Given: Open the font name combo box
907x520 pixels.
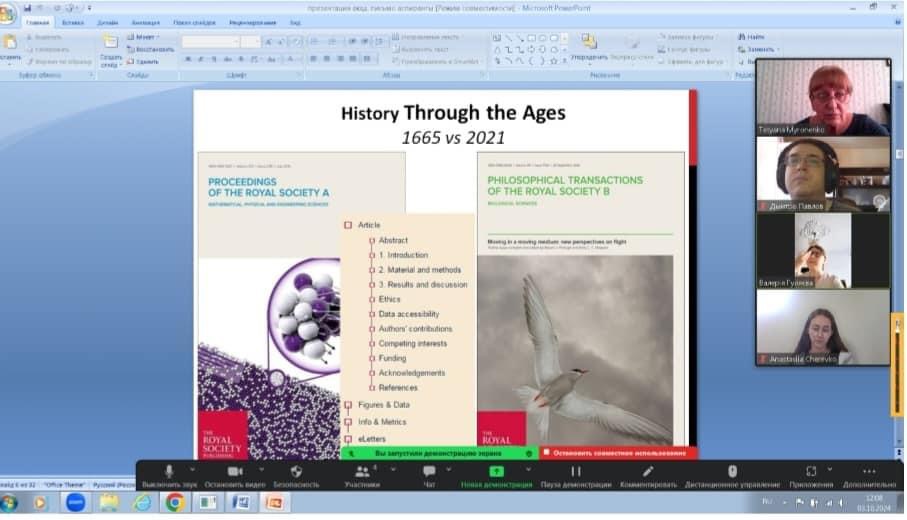Looking at the screenshot, I should pyautogui.click(x=210, y=42).
